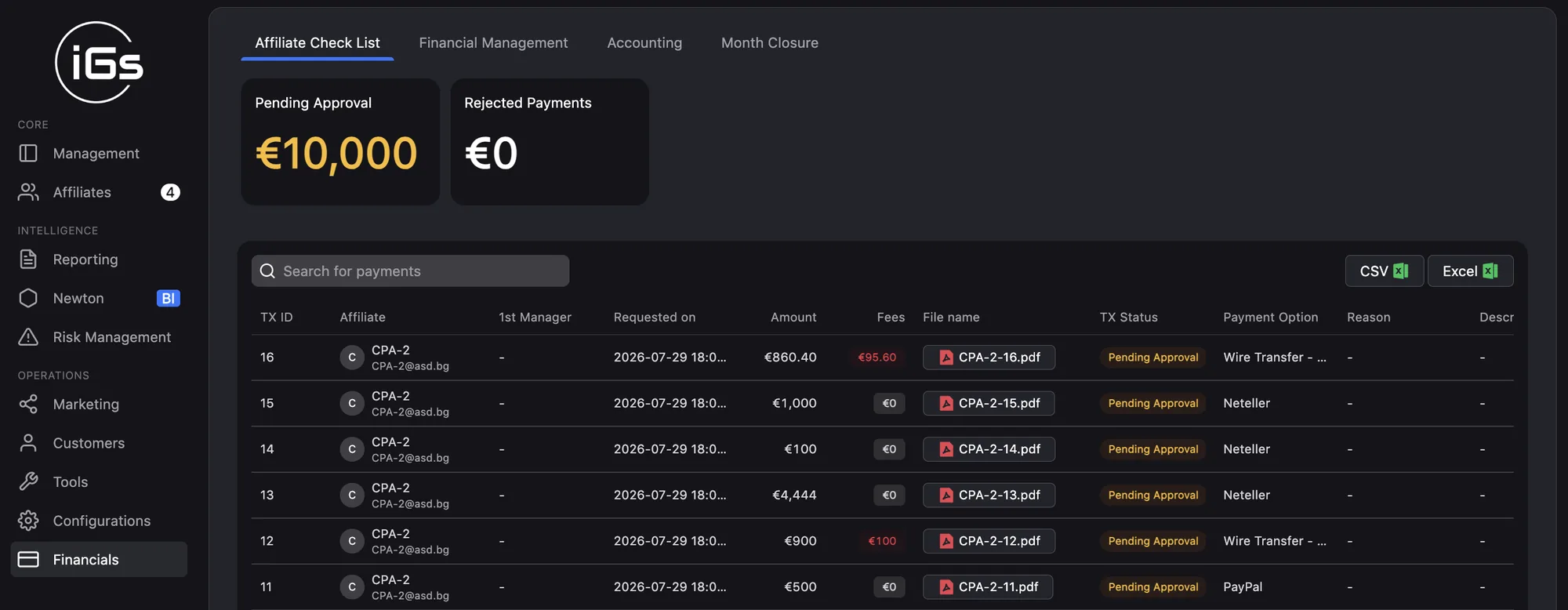Click the search magnifier icon

tap(267, 271)
